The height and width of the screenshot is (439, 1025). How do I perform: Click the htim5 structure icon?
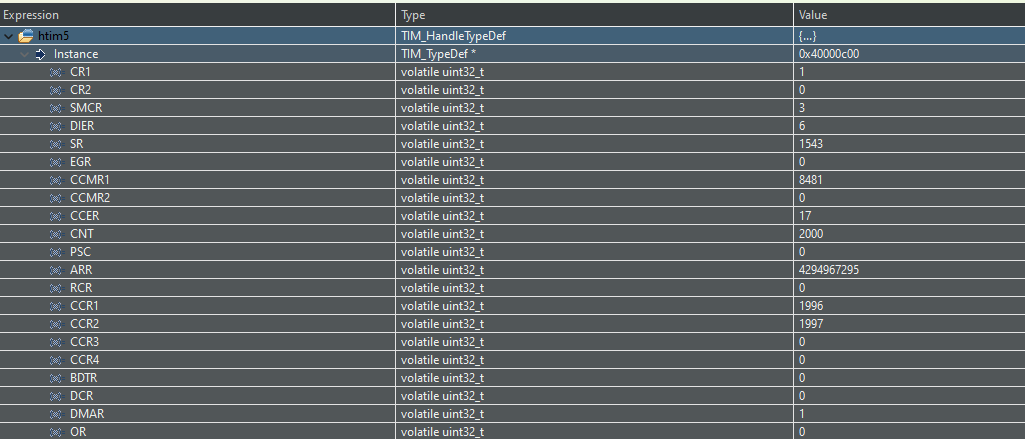pyautogui.click(x=25, y=36)
